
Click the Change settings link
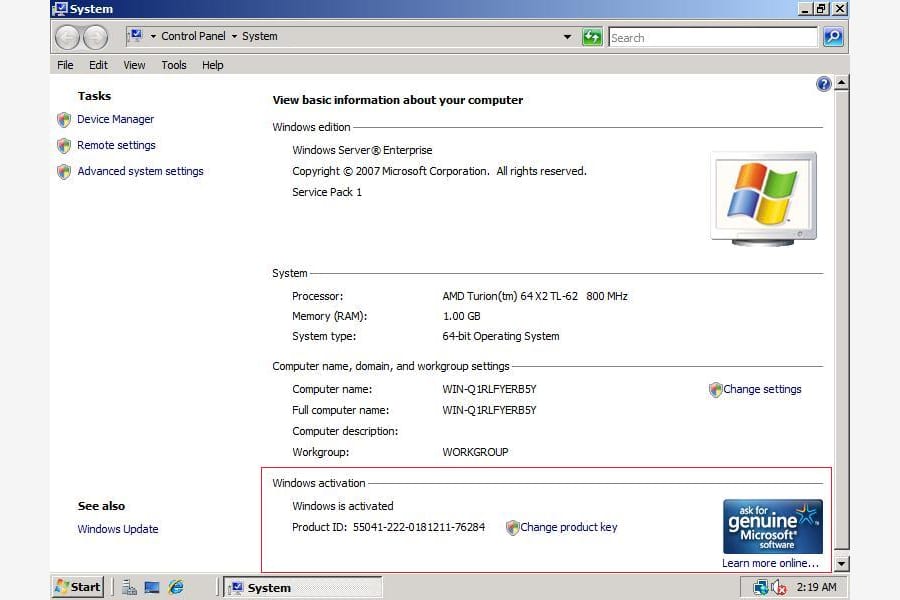(x=762, y=389)
